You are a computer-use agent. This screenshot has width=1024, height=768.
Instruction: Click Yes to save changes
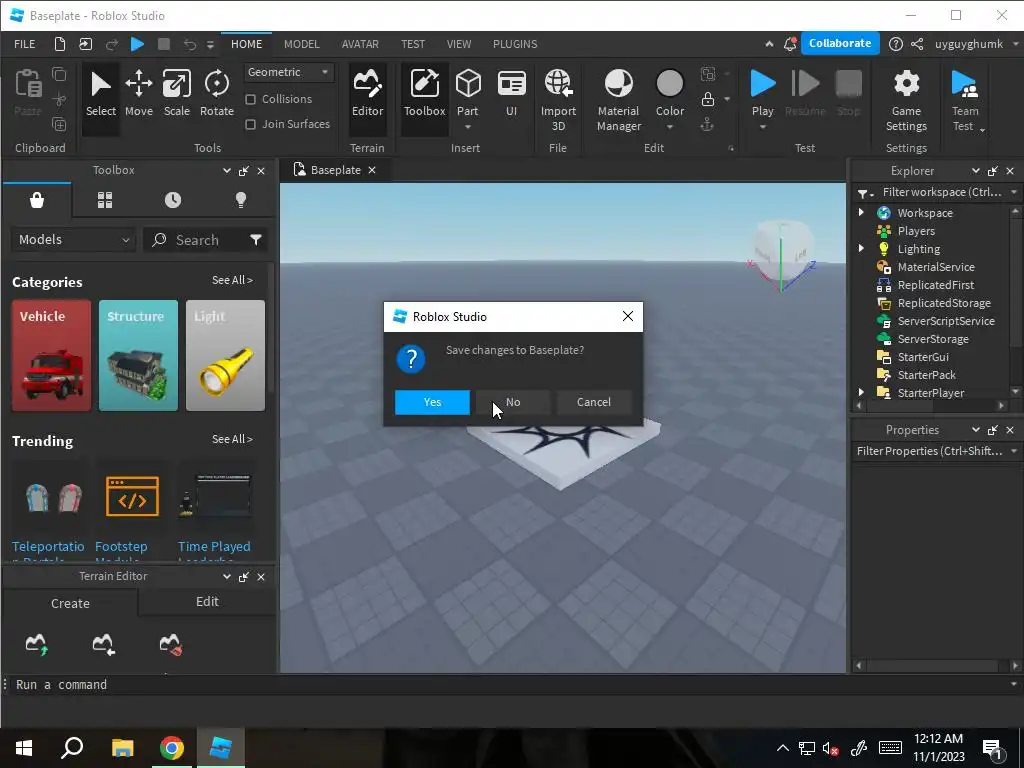(432, 402)
